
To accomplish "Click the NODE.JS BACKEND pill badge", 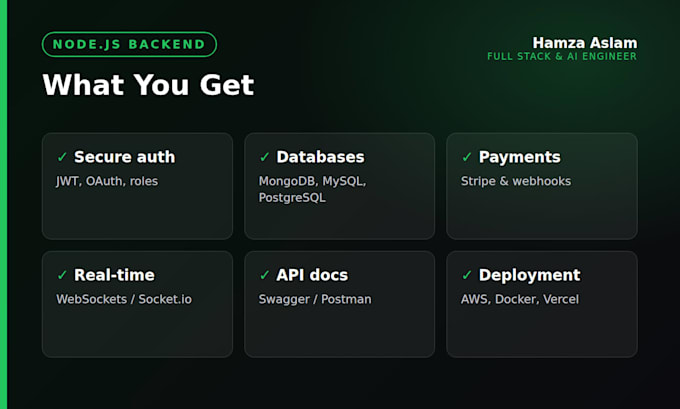I will coord(129,44).
